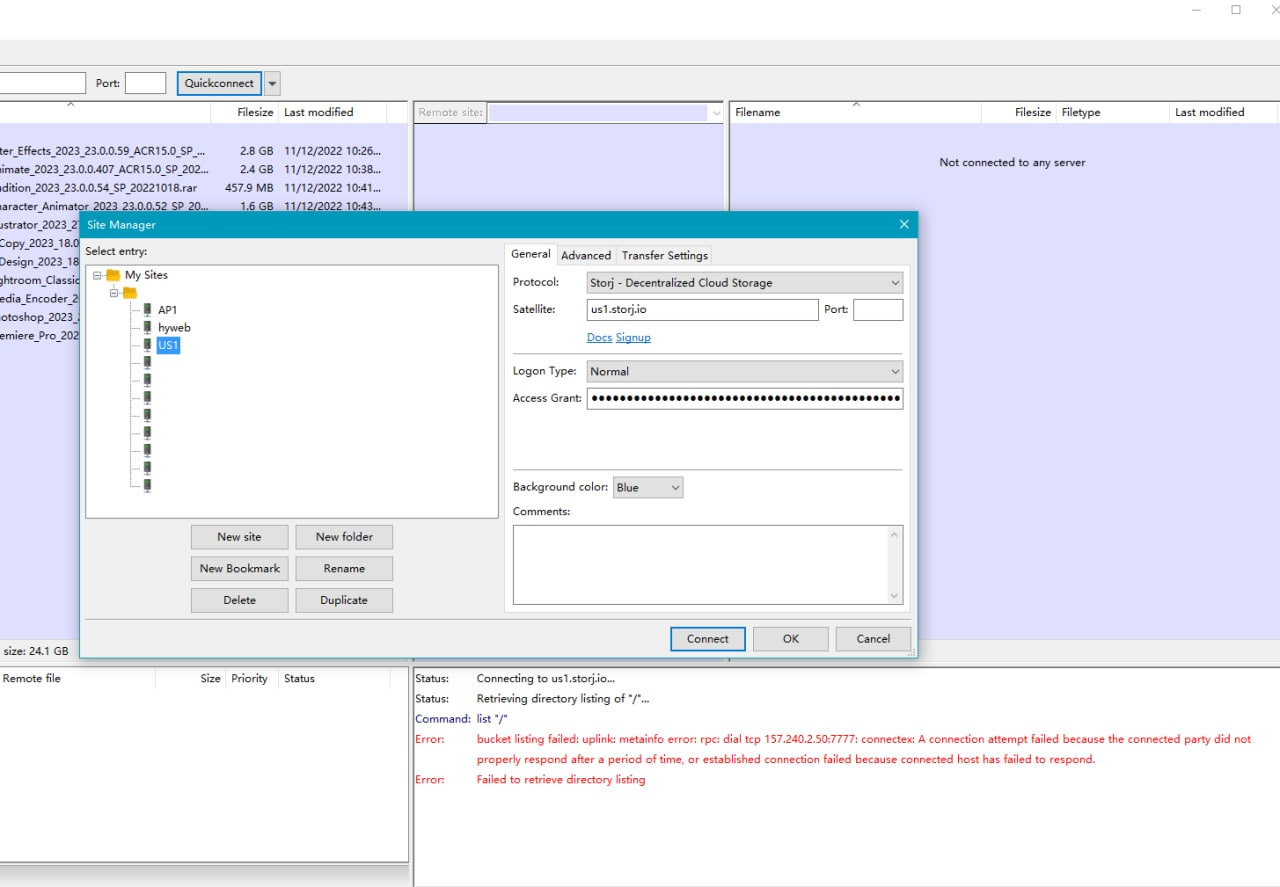This screenshot has height=887, width=1280.
Task: Click the 2.8 GB file size cell
Action: click(256, 151)
